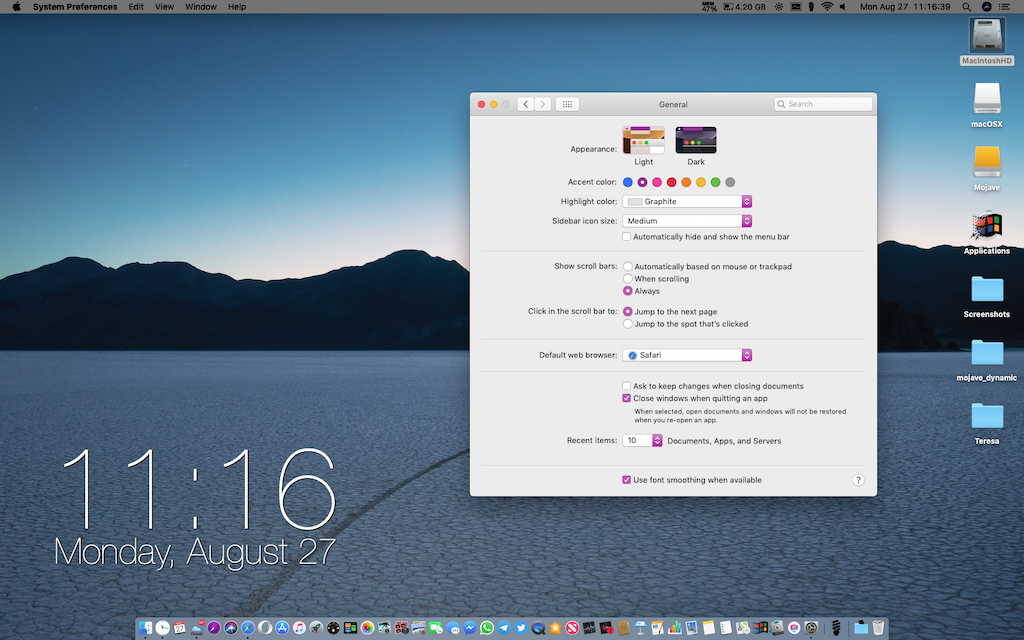Enable automatically hide and show menu bar
The image size is (1024, 640).
626,236
